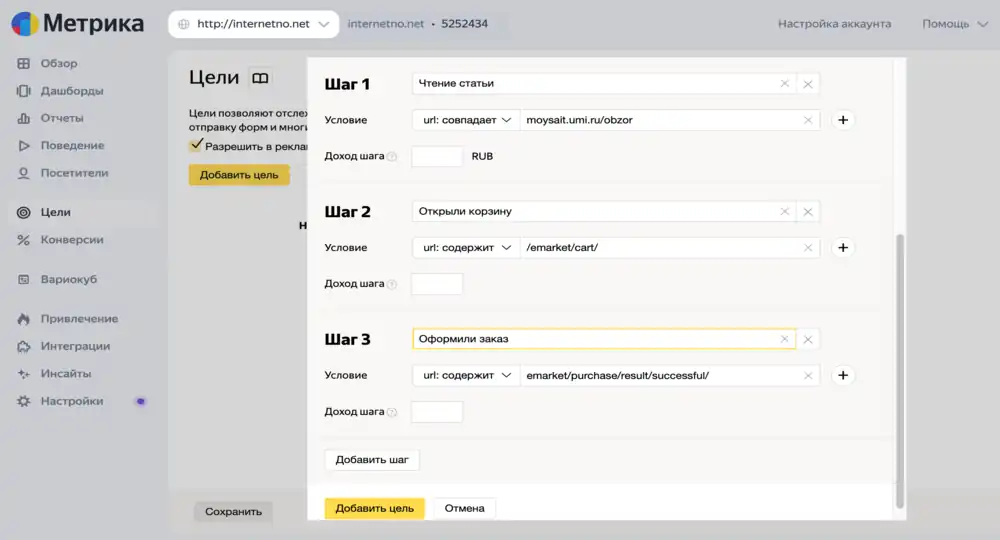This screenshot has height=540, width=1000.
Task: Click the Отчеты bar chart icon
Action: pyautogui.click(x=24, y=118)
